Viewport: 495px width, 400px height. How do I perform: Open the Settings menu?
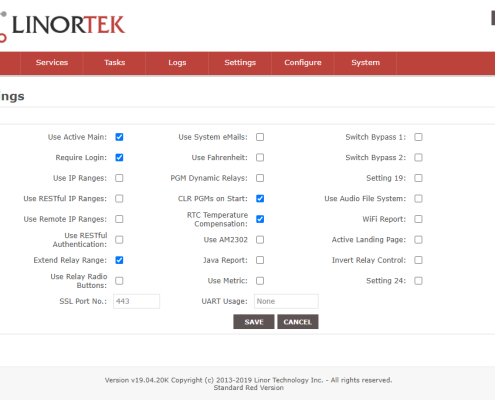coord(240,63)
